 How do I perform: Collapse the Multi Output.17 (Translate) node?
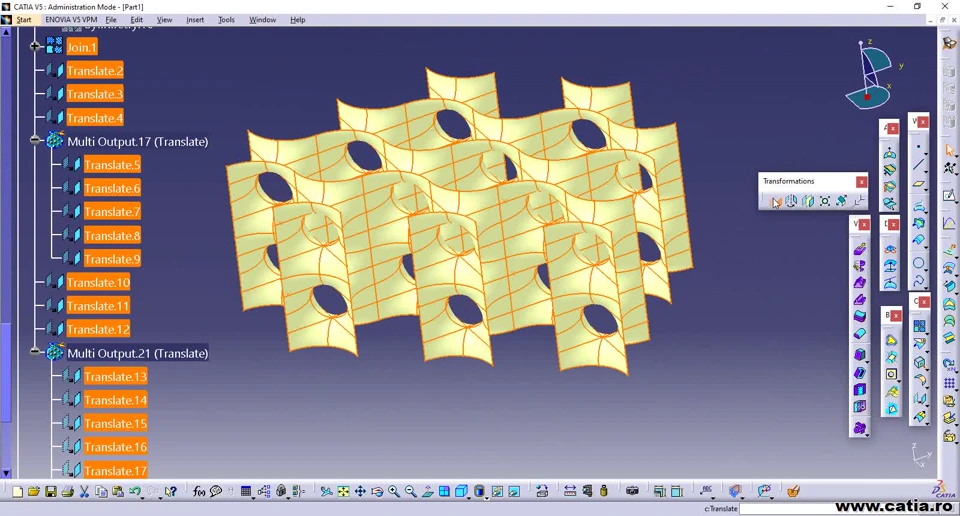(35, 141)
